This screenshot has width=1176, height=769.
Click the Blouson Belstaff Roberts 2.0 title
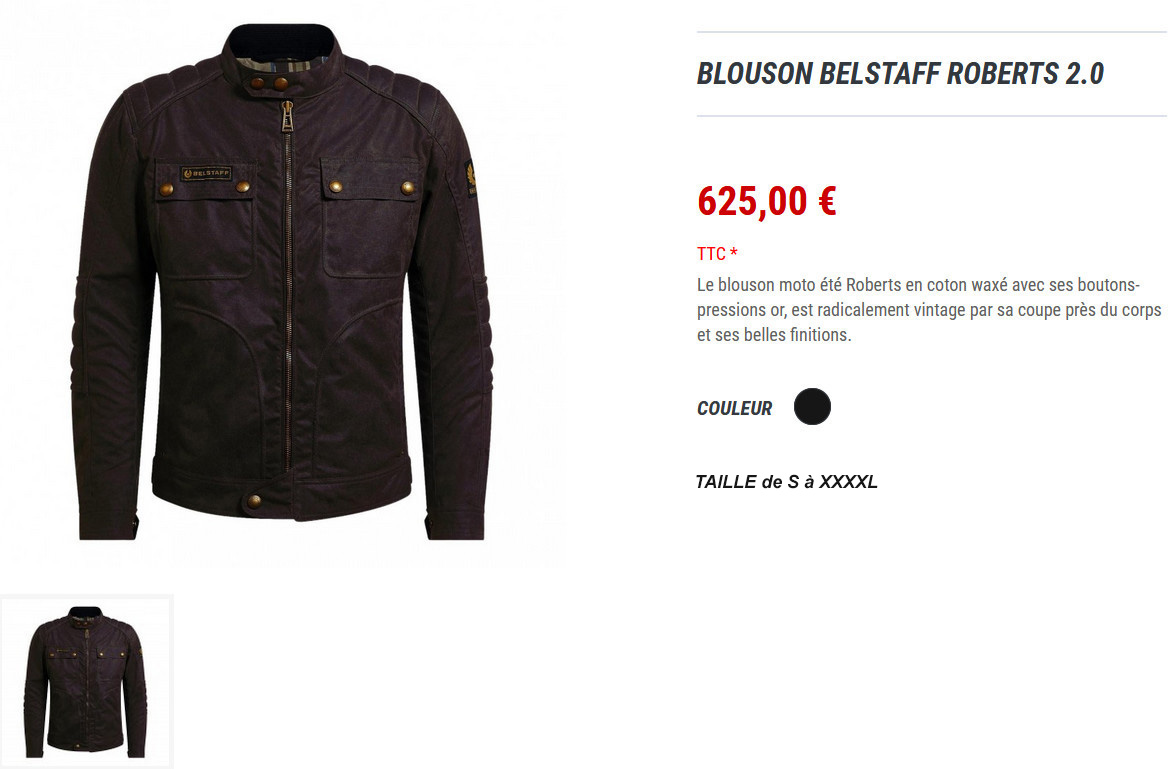click(900, 74)
